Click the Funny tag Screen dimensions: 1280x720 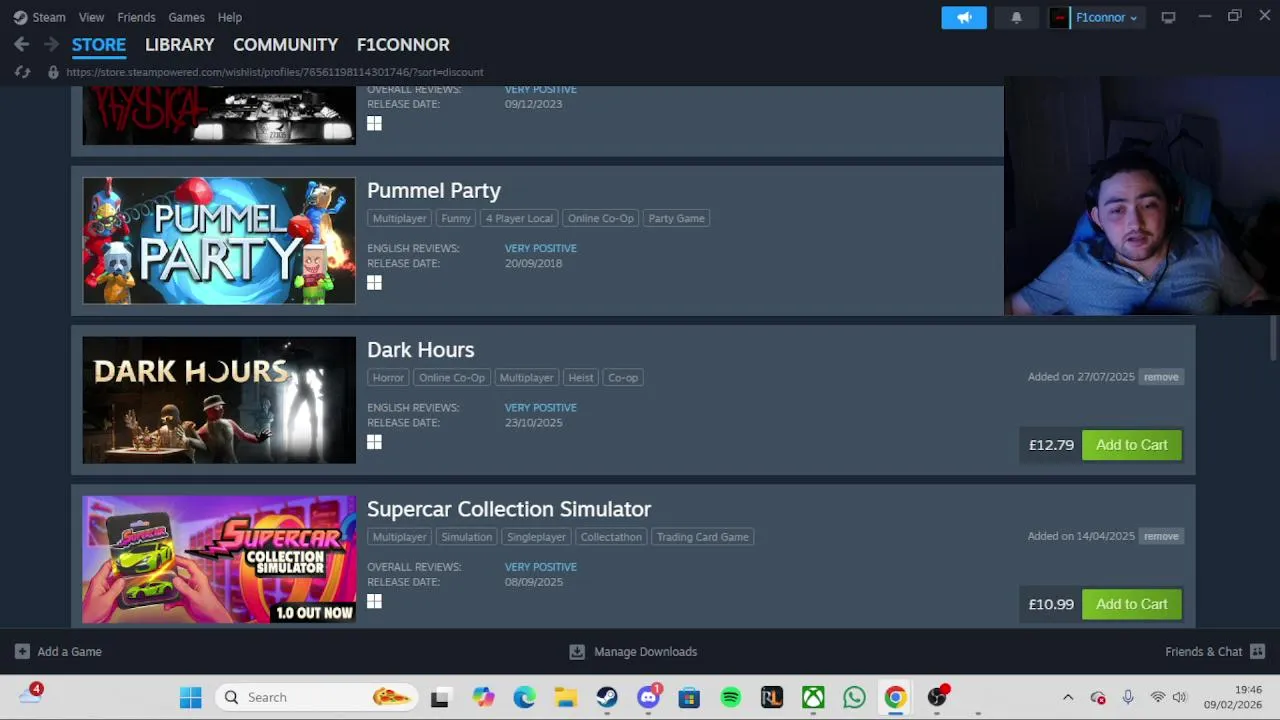click(x=456, y=218)
